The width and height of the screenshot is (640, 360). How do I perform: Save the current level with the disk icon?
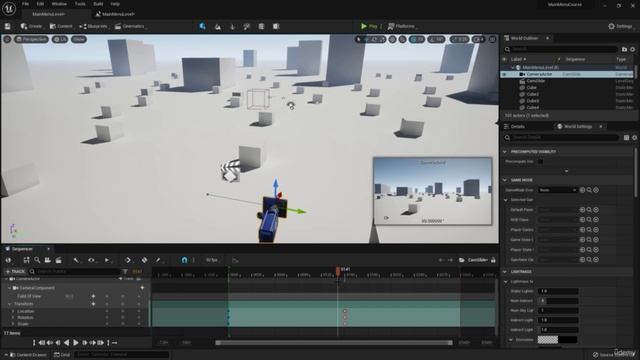tap(7, 26)
